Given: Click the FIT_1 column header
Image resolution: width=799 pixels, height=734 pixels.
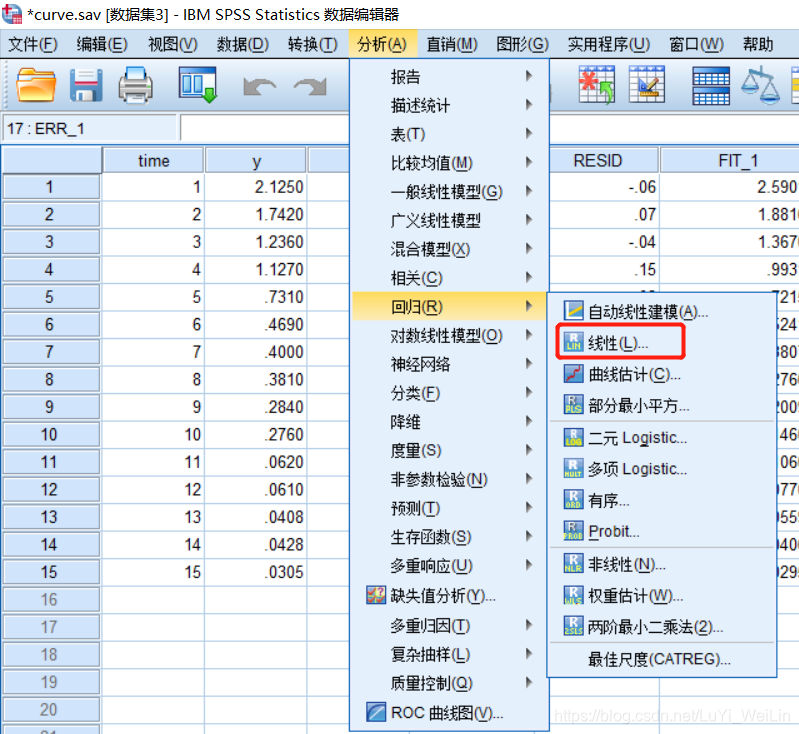Looking at the screenshot, I should [x=730, y=161].
